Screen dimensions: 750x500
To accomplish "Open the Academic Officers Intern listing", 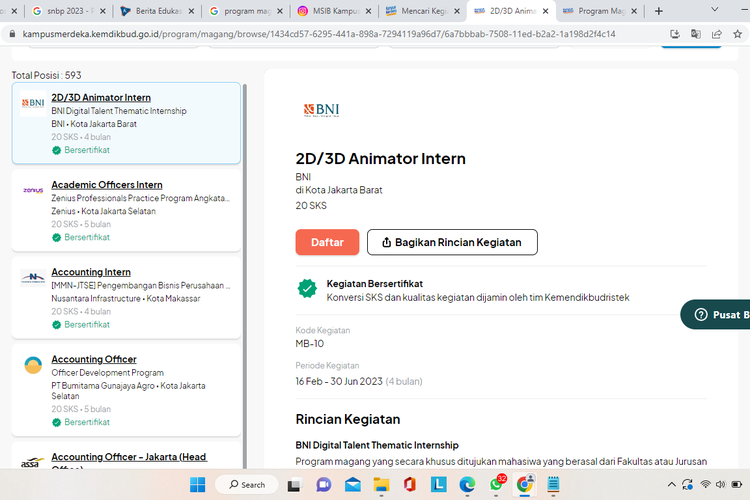I will click(x=107, y=185).
